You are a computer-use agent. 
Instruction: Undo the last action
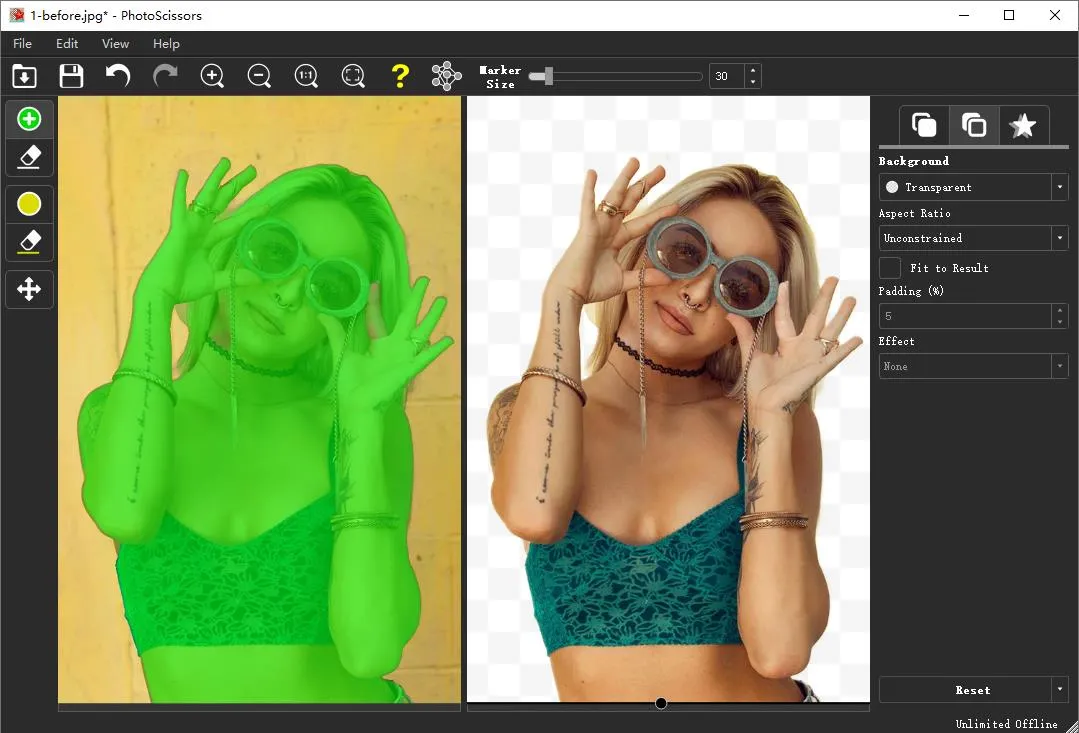click(x=118, y=76)
